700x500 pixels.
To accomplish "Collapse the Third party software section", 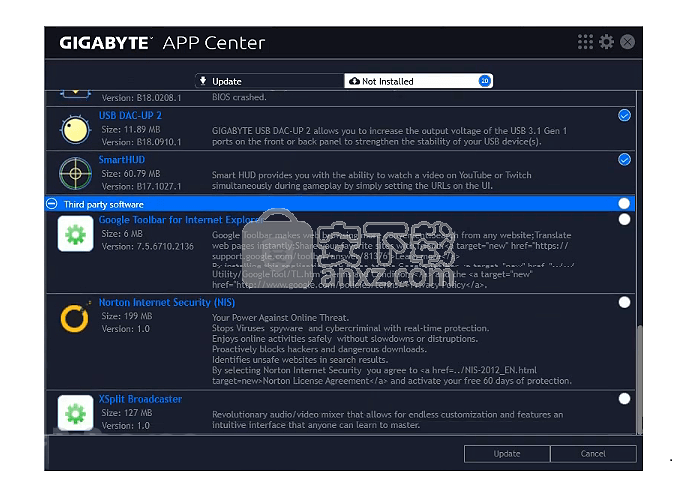I will (x=52, y=204).
